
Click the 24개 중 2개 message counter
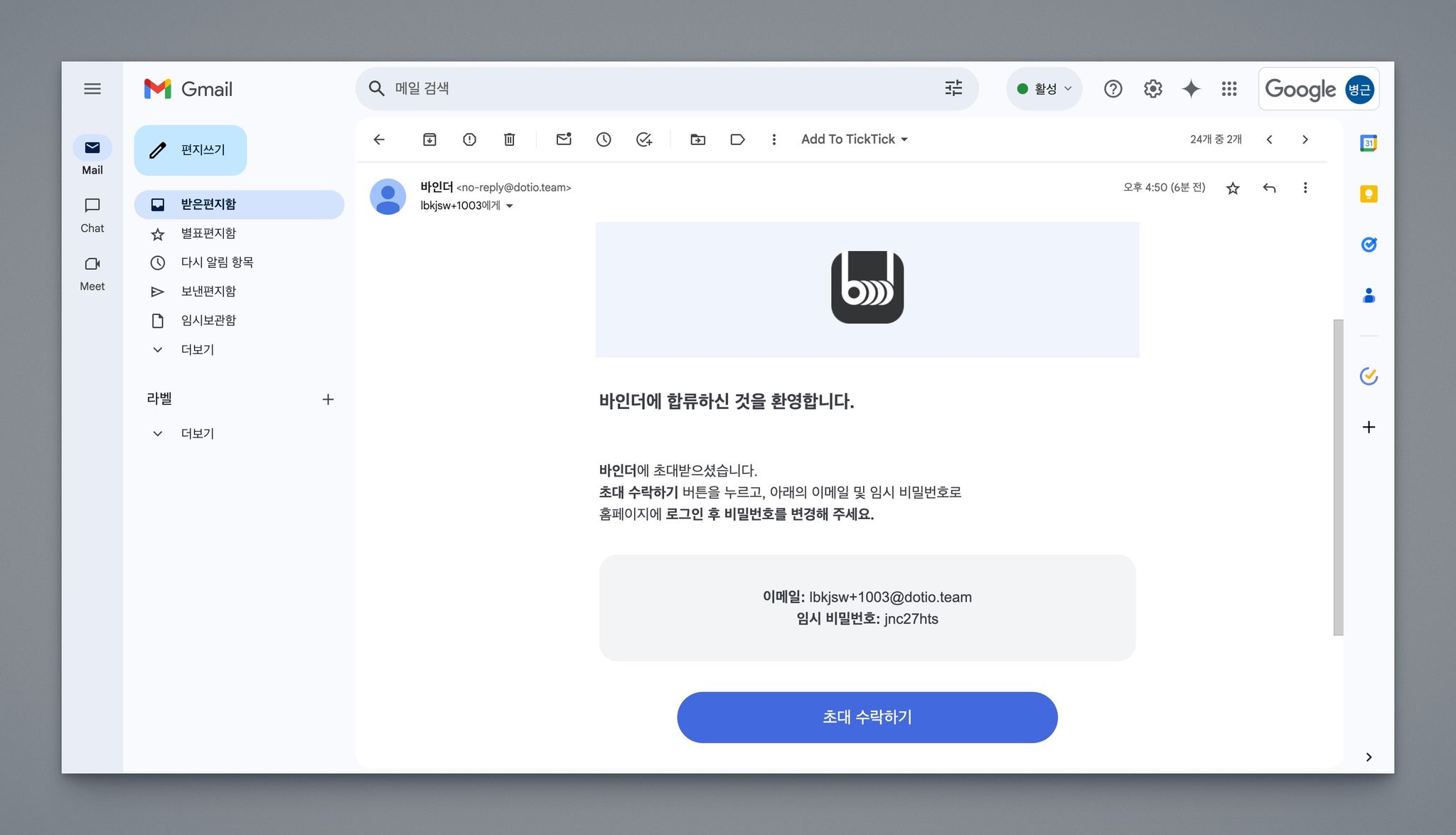click(1216, 139)
